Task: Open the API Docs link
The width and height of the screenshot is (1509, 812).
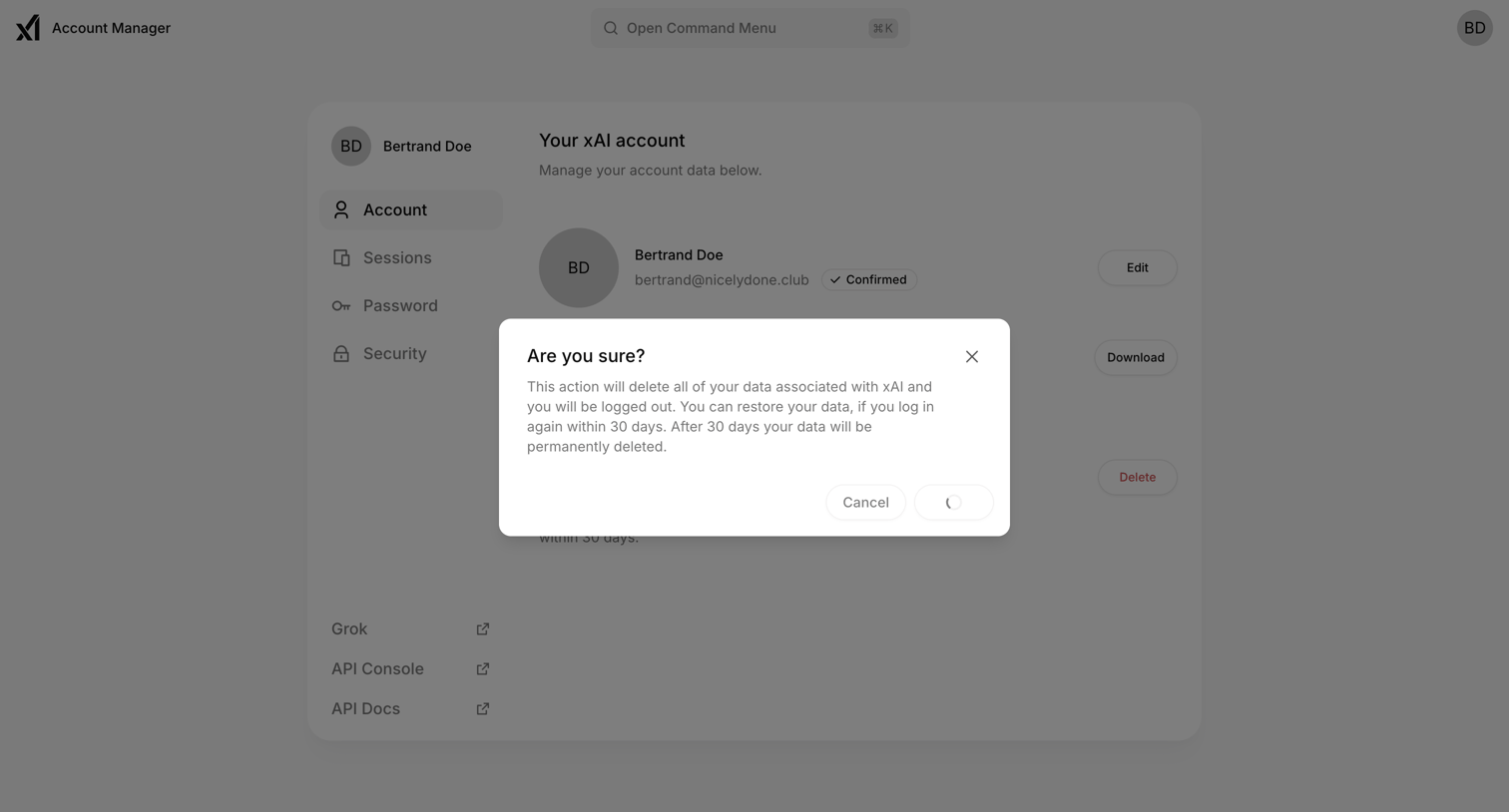Action: pos(411,708)
